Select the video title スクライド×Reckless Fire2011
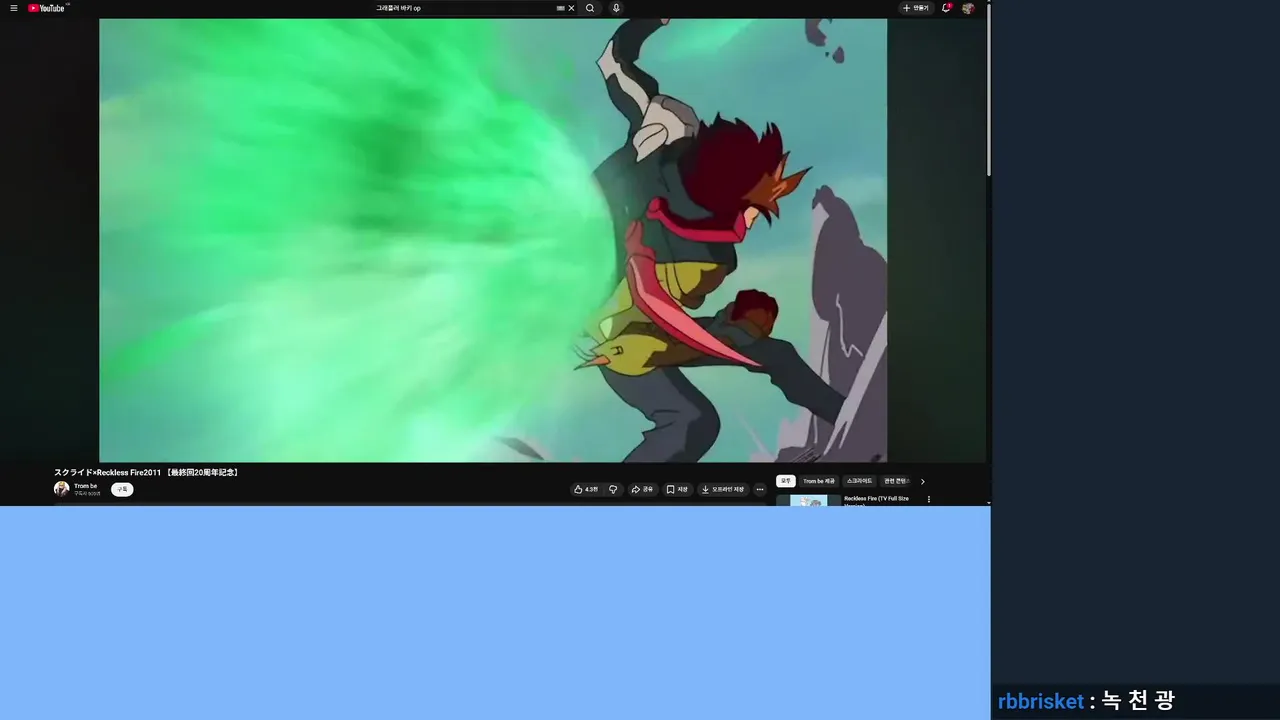This screenshot has width=1280, height=720. pyautogui.click(x=147, y=472)
